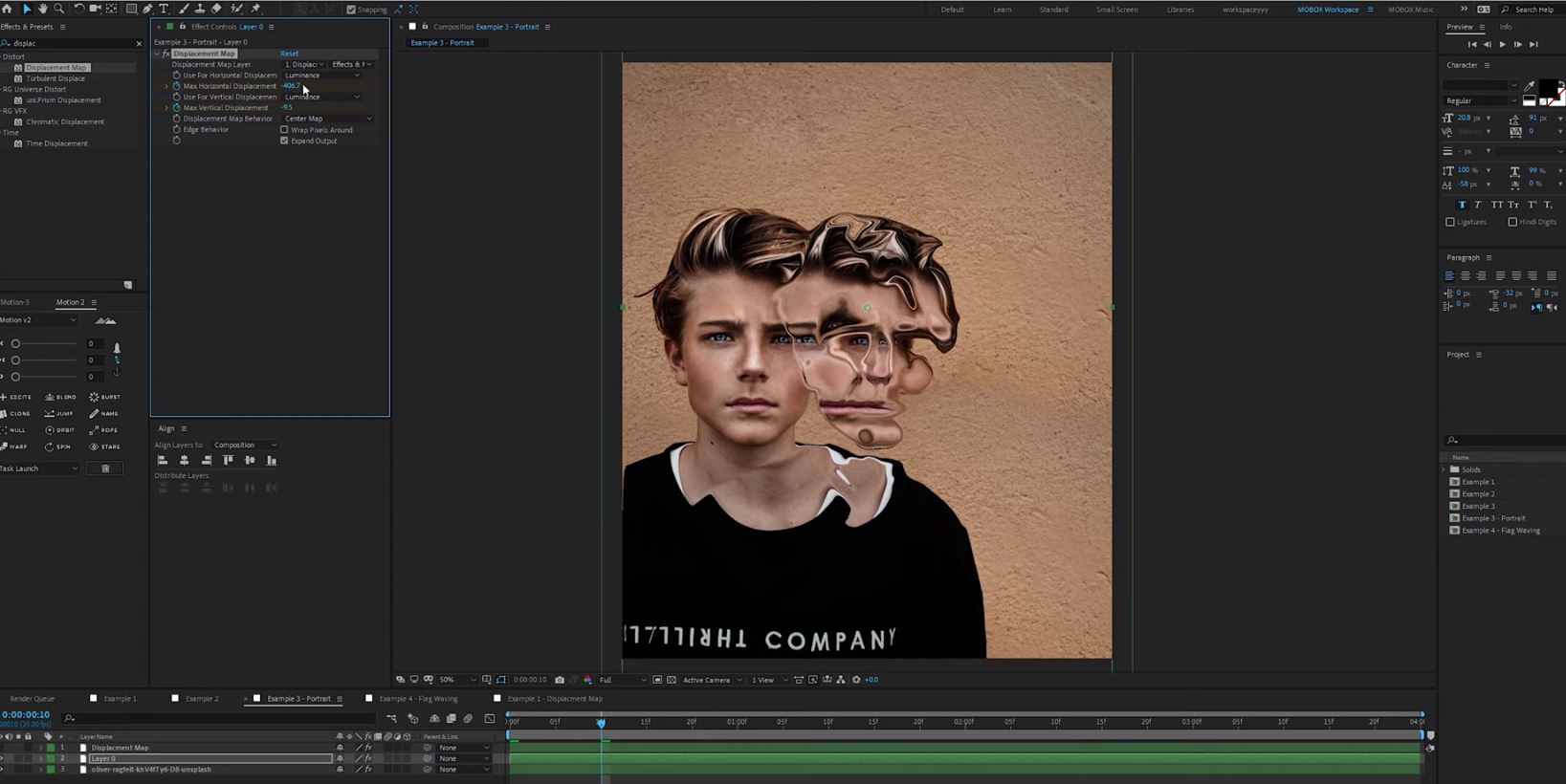The height and width of the screenshot is (784, 1566).
Task: Toggle Faux Bold text style
Action: pyautogui.click(x=1462, y=205)
